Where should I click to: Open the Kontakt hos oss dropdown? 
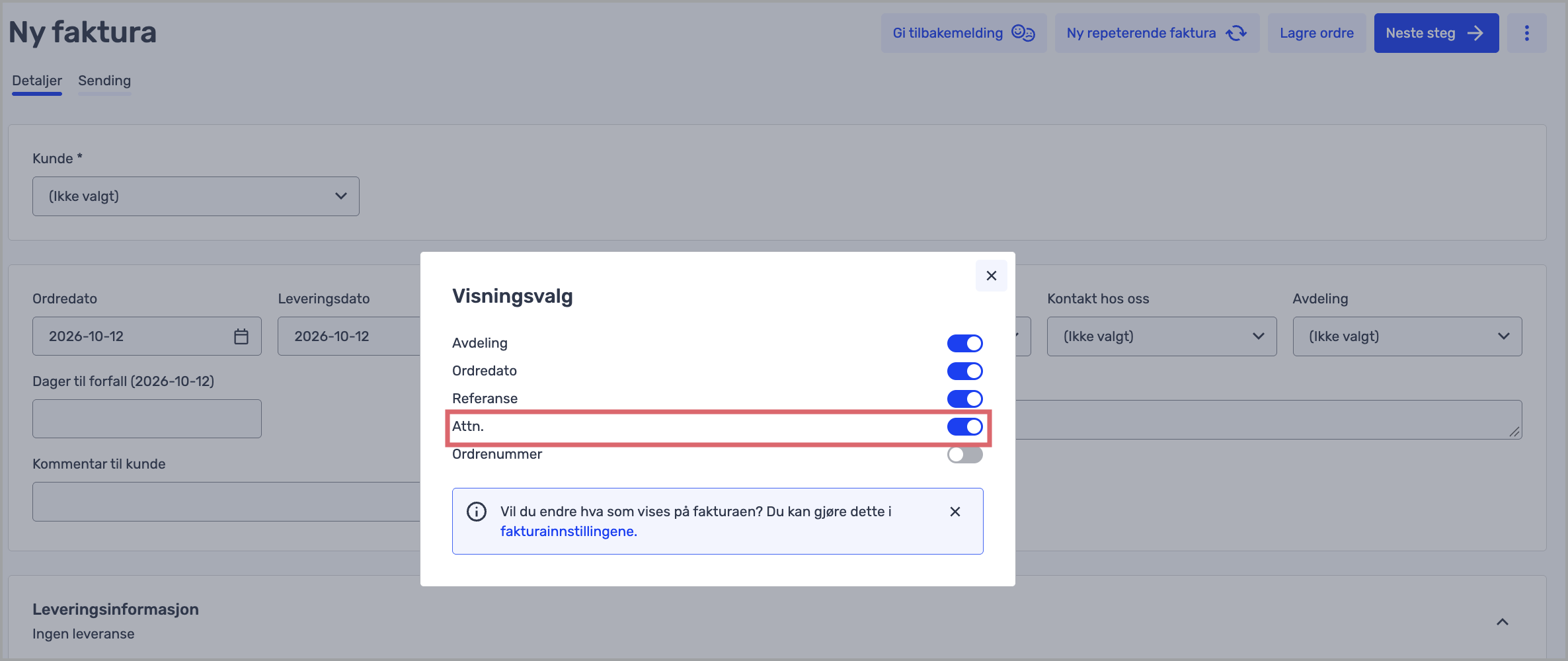pos(1161,336)
